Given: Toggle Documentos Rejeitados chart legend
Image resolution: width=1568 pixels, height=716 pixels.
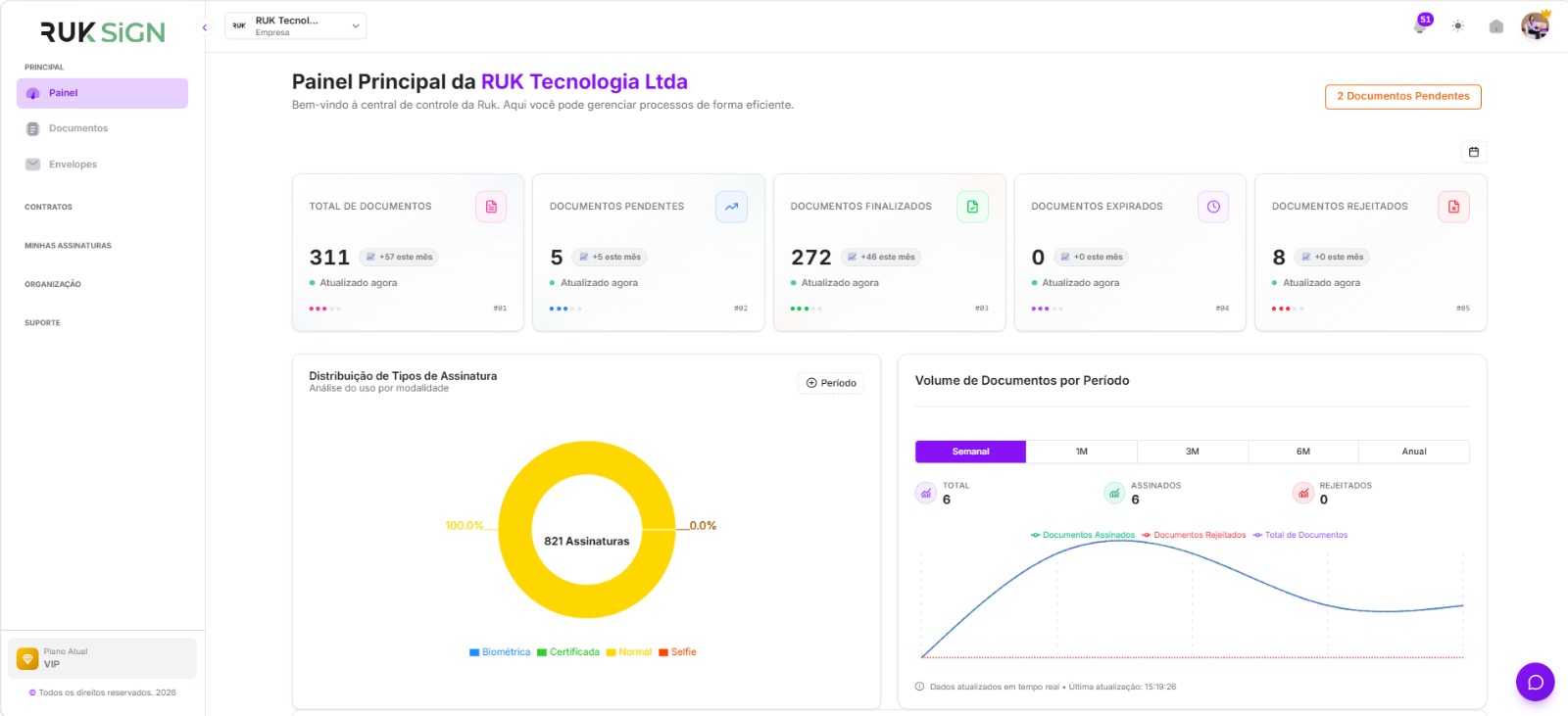Looking at the screenshot, I should pyautogui.click(x=1194, y=535).
